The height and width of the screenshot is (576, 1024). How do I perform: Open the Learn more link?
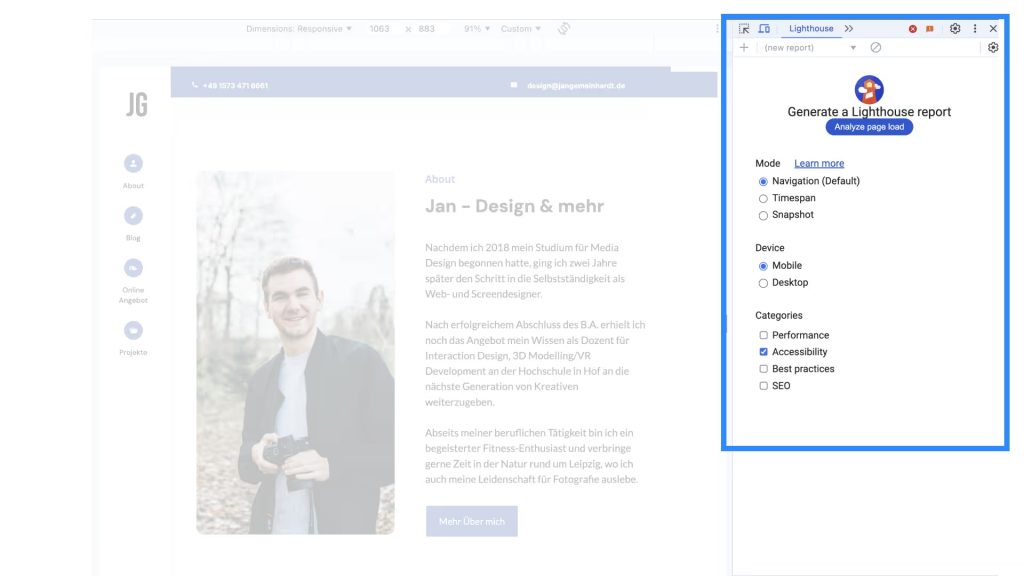[819, 163]
